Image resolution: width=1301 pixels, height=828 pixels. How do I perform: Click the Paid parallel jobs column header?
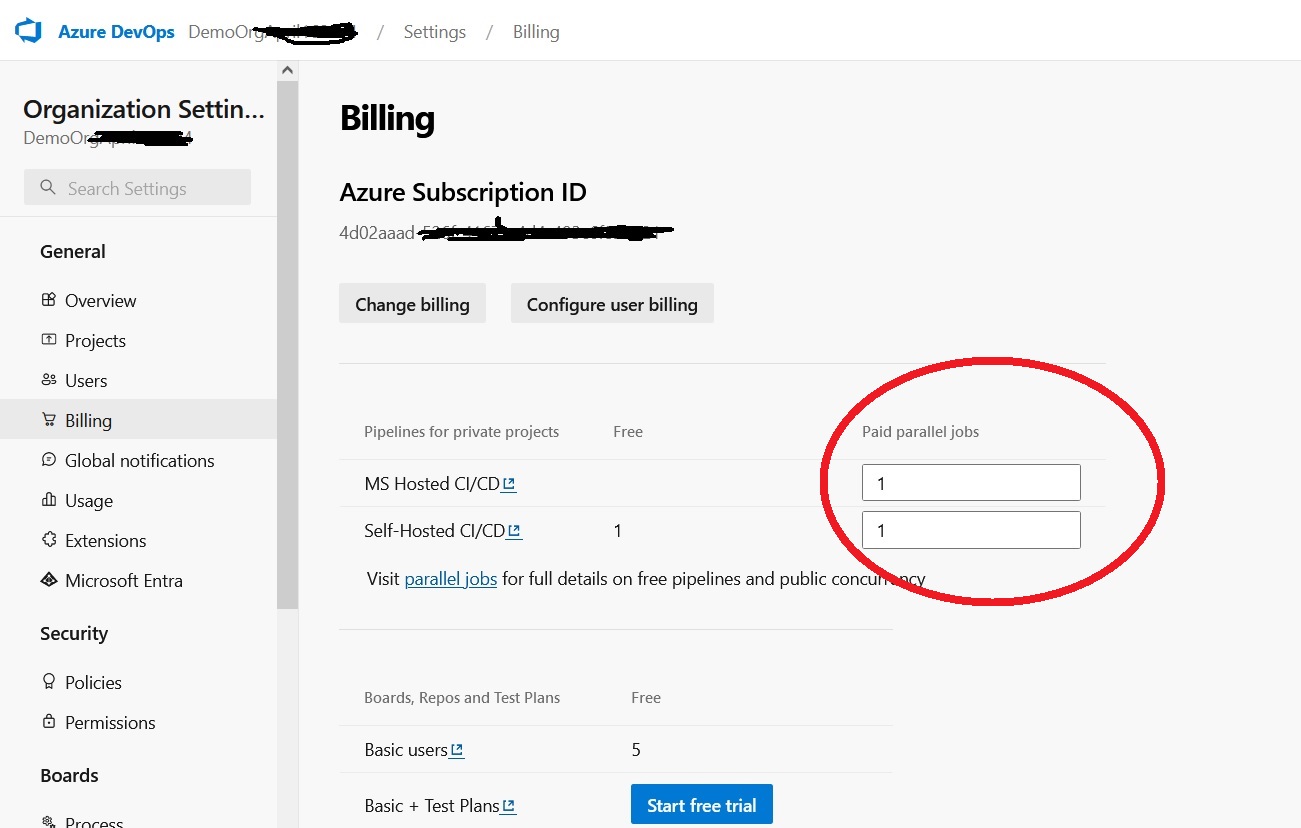[921, 432]
